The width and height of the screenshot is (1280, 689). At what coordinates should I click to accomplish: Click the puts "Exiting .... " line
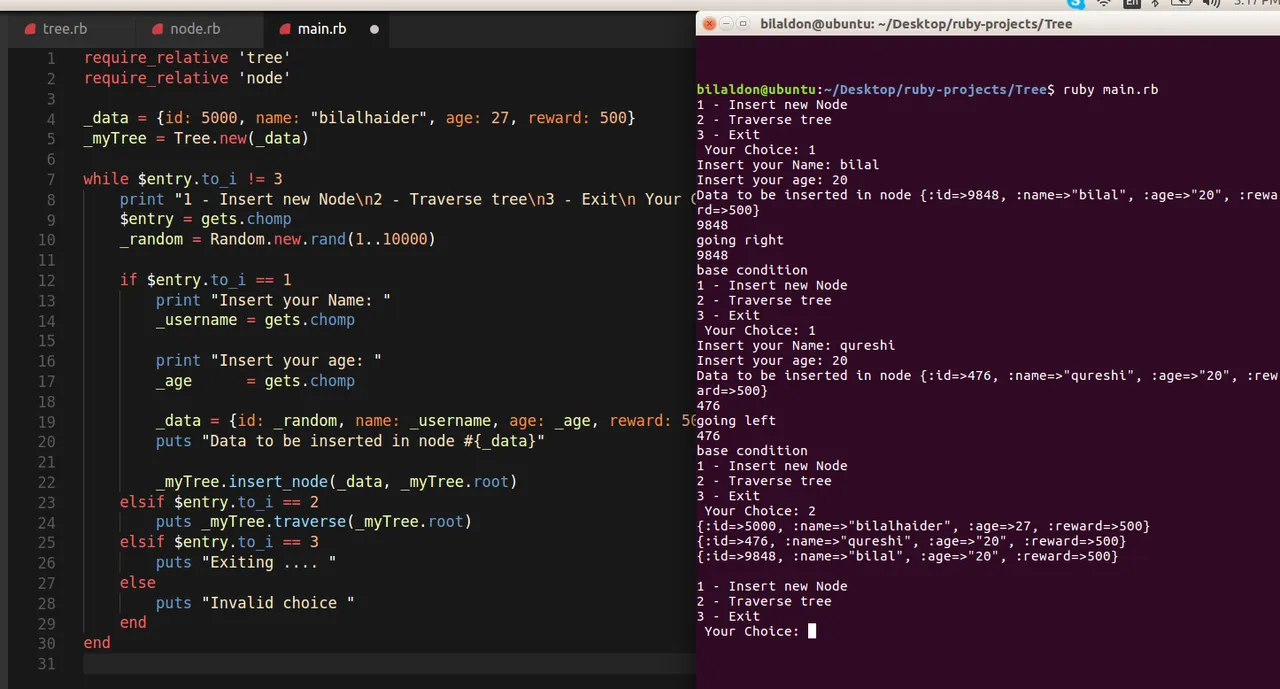[x=246, y=562]
